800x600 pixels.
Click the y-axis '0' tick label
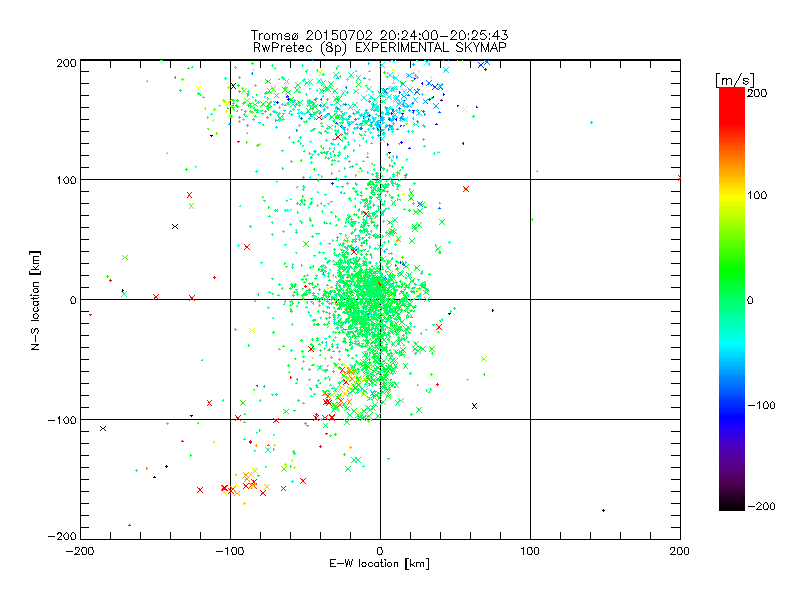coord(73,300)
